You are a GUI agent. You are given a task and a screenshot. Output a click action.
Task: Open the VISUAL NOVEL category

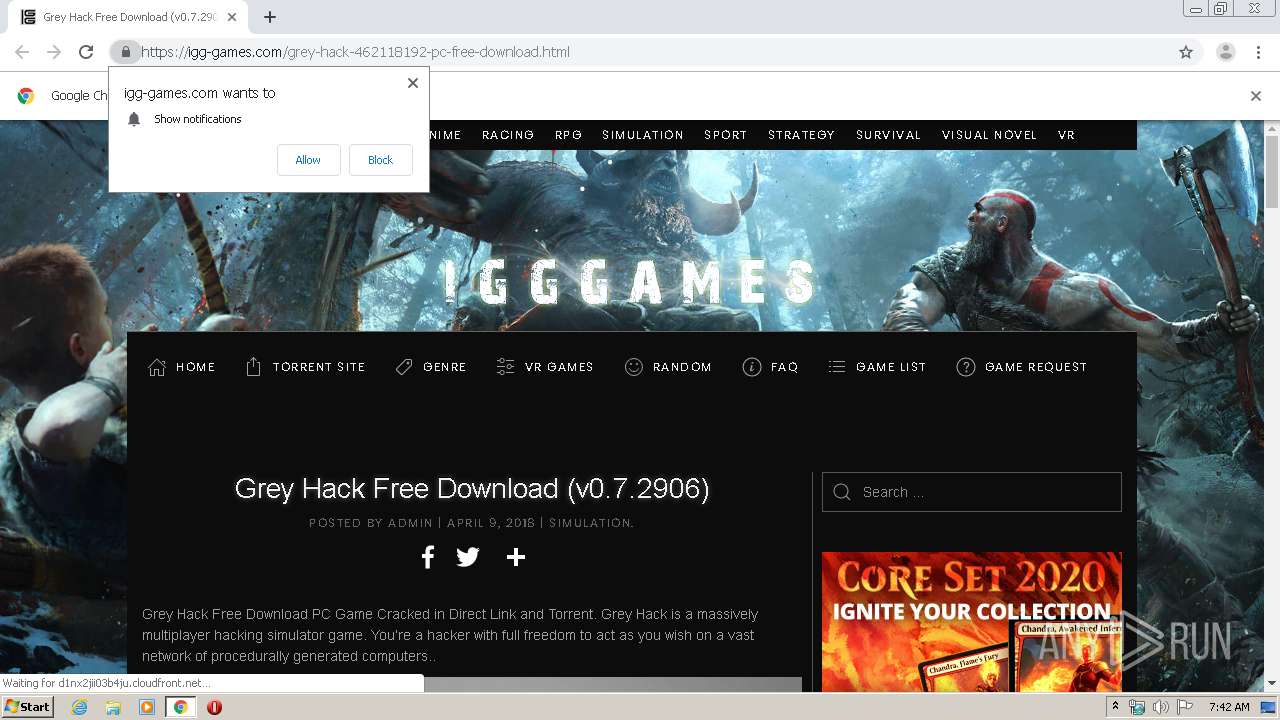pyautogui.click(x=989, y=135)
